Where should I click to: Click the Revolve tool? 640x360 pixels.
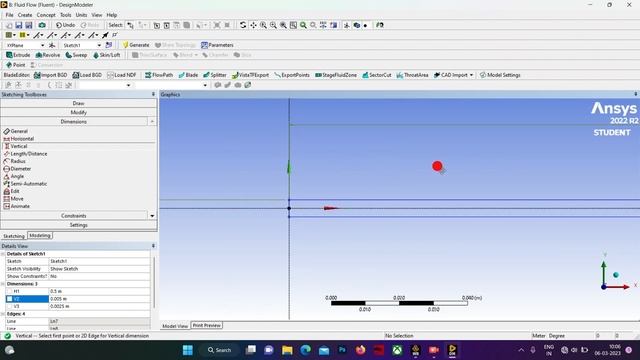(48, 55)
